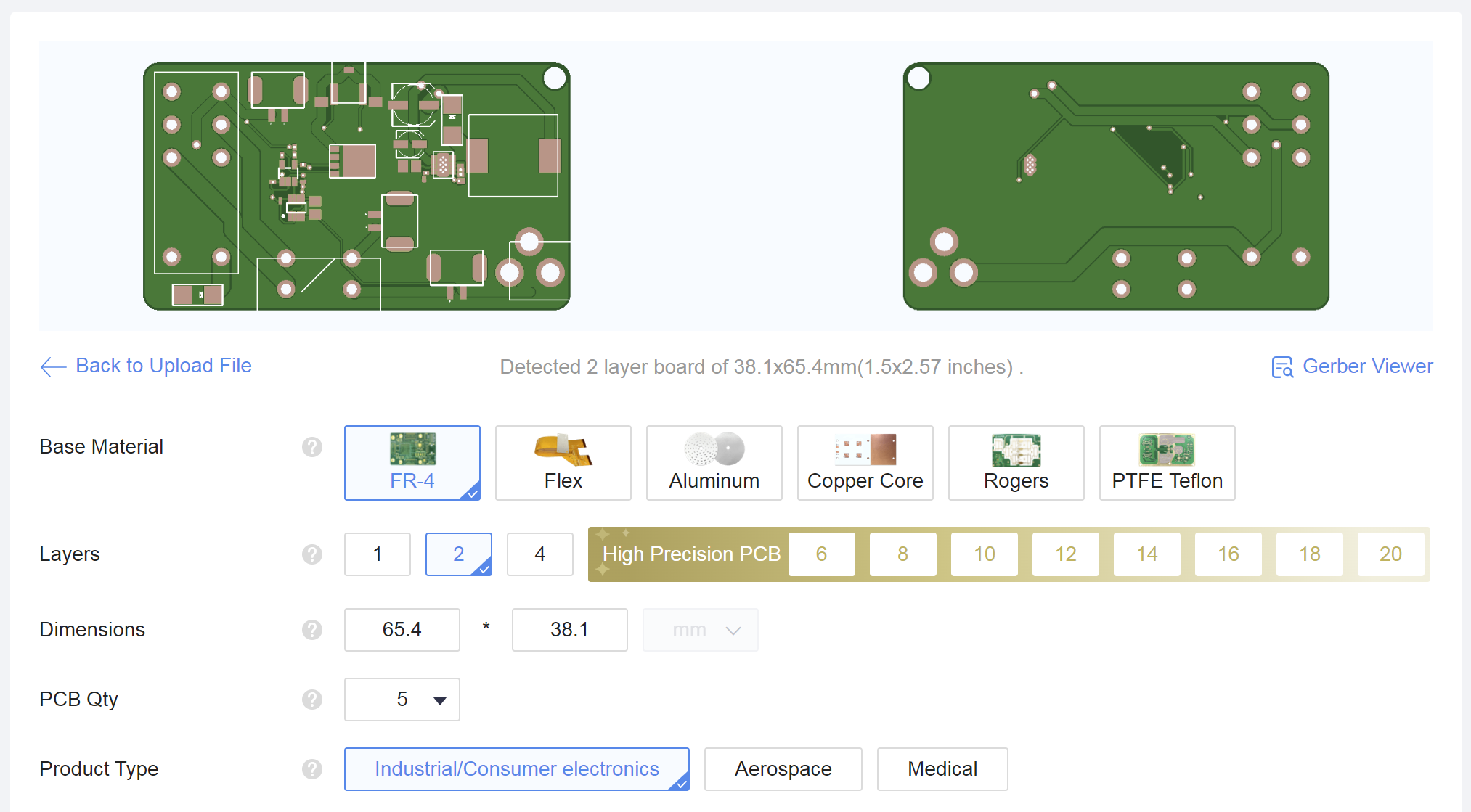Image resolution: width=1471 pixels, height=812 pixels.
Task: Open the PCB quantity dropdown
Action: [402, 700]
